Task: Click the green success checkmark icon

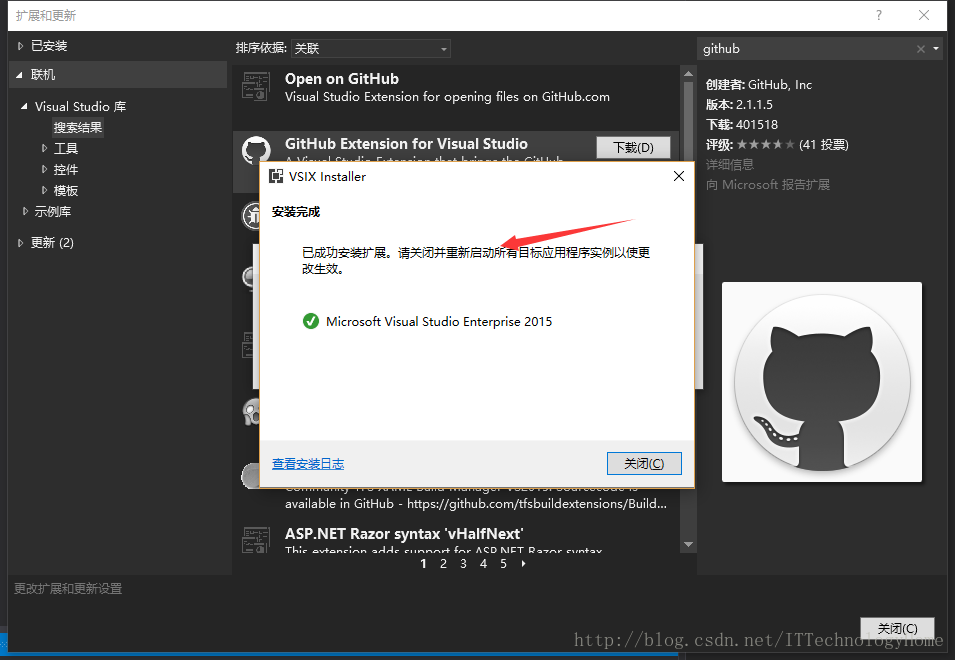Action: [311, 321]
